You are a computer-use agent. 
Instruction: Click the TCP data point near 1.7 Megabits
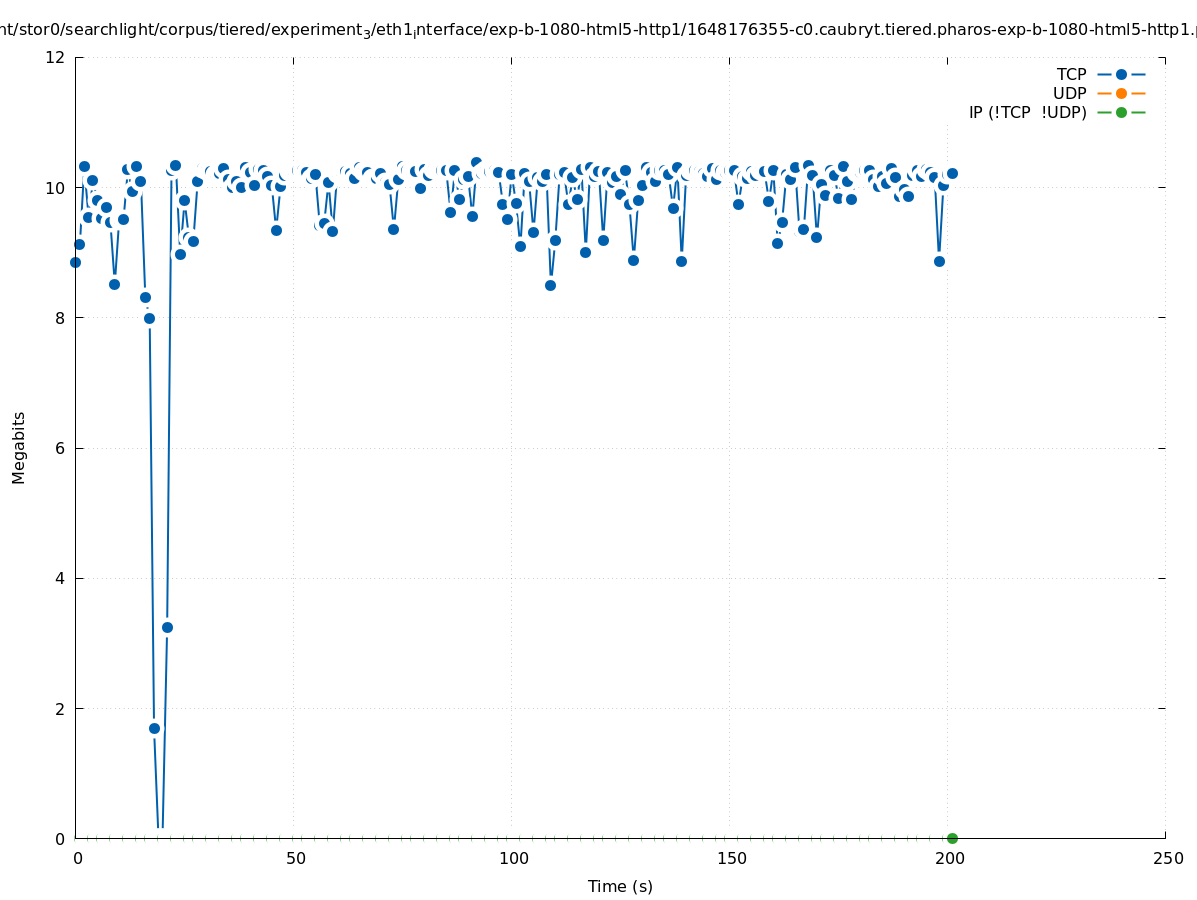(154, 728)
